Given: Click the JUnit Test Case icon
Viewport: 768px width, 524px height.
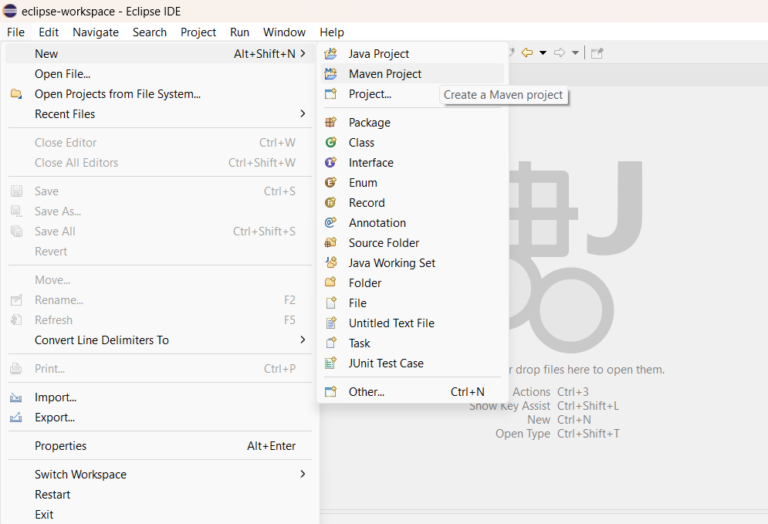Looking at the screenshot, I should point(331,363).
